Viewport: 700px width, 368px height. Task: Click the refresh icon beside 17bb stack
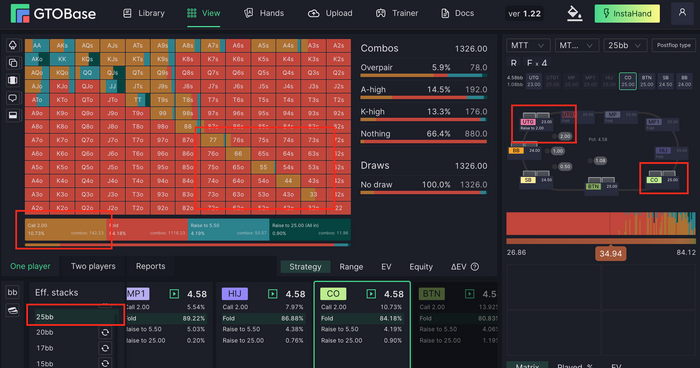coord(105,348)
